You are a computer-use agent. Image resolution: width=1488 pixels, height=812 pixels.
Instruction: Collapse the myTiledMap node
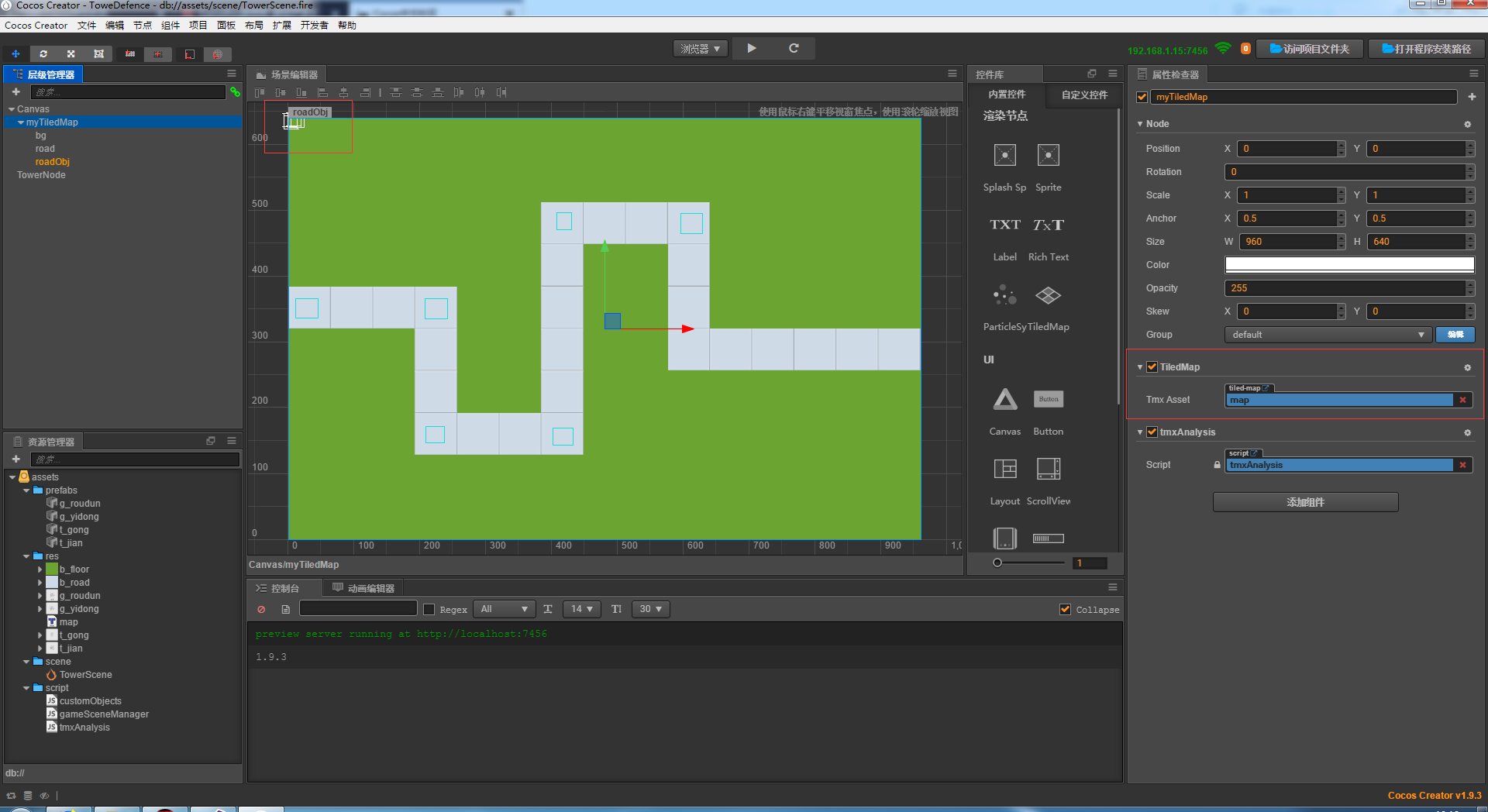pyautogui.click(x=21, y=122)
